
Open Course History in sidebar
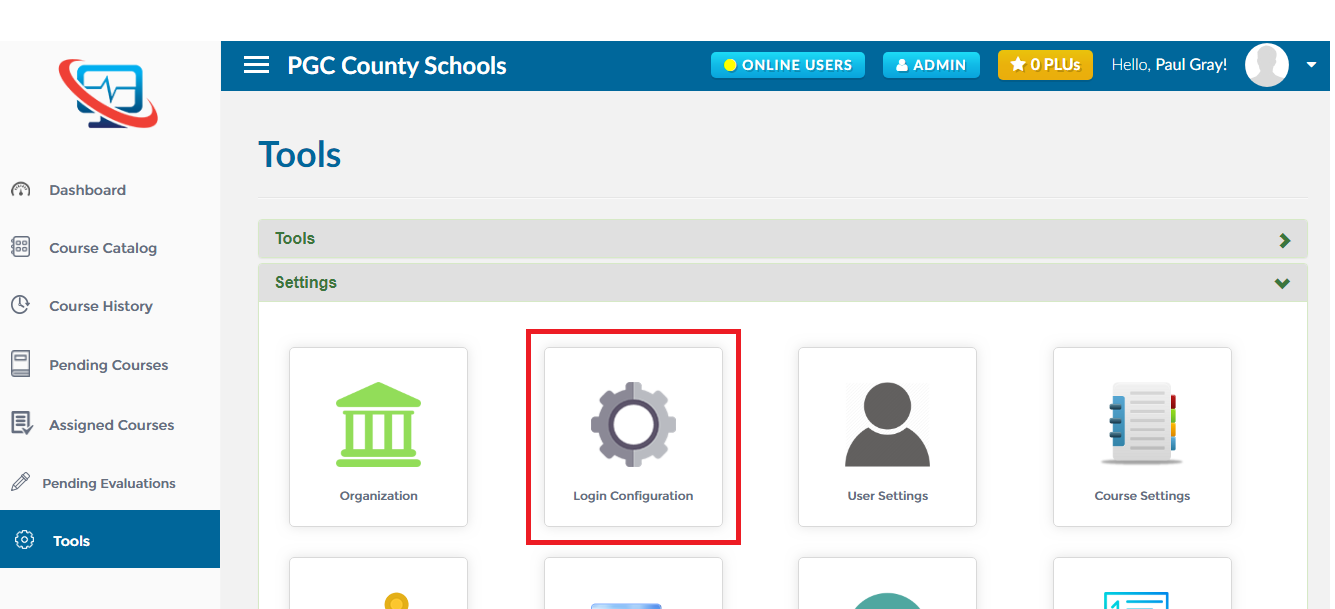[x=100, y=306]
